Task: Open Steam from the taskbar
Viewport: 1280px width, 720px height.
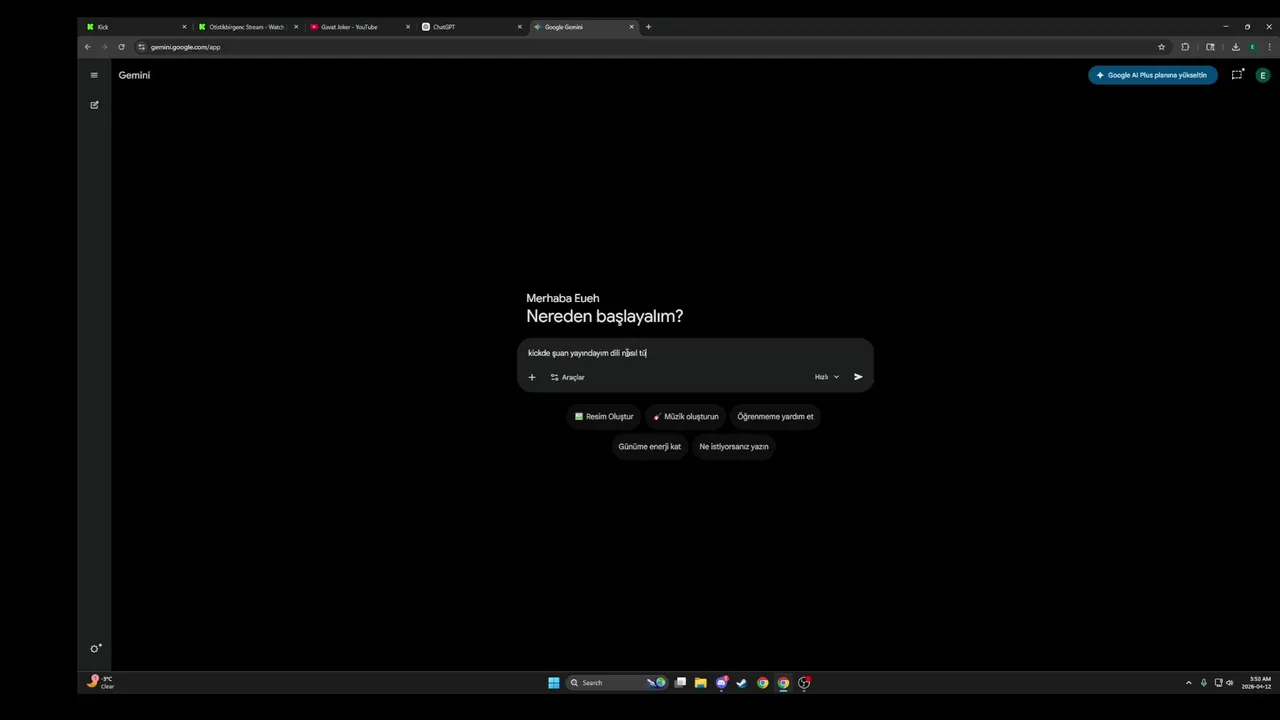Action: [x=741, y=683]
